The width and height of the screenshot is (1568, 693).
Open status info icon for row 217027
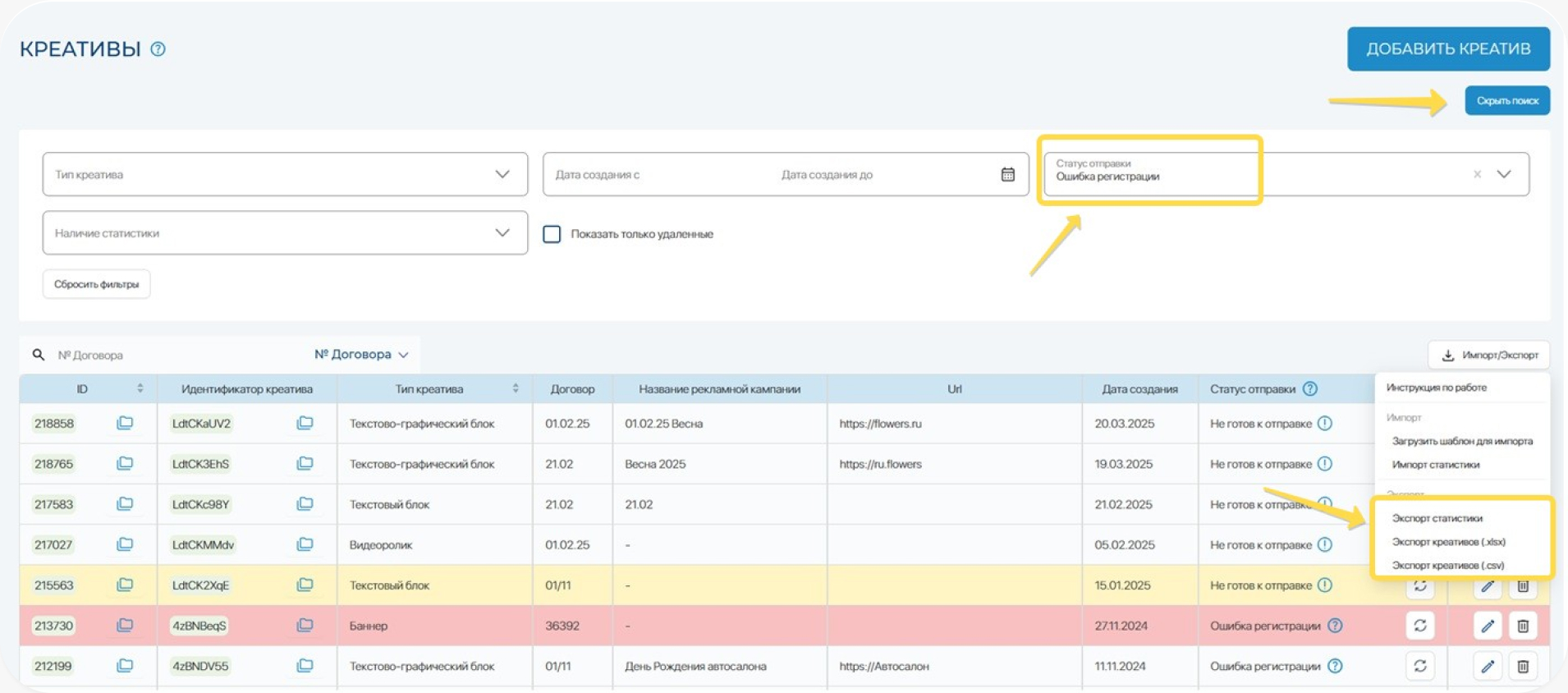pos(1325,544)
